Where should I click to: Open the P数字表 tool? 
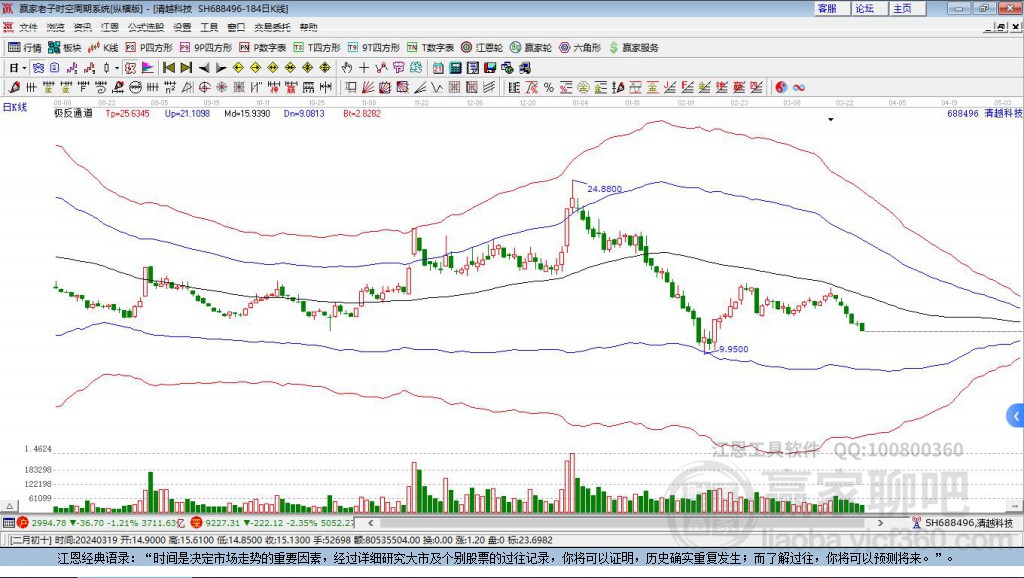(263, 48)
